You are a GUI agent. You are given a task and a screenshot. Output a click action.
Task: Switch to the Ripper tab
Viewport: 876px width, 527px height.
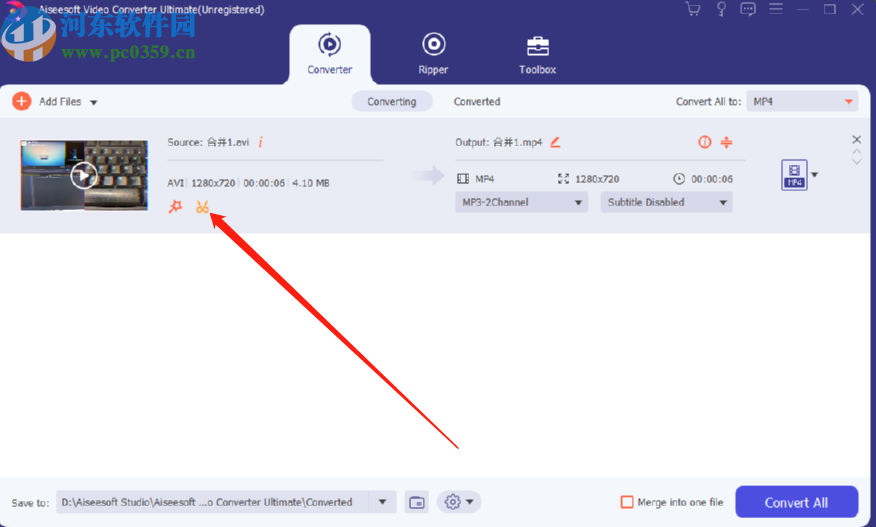434,54
